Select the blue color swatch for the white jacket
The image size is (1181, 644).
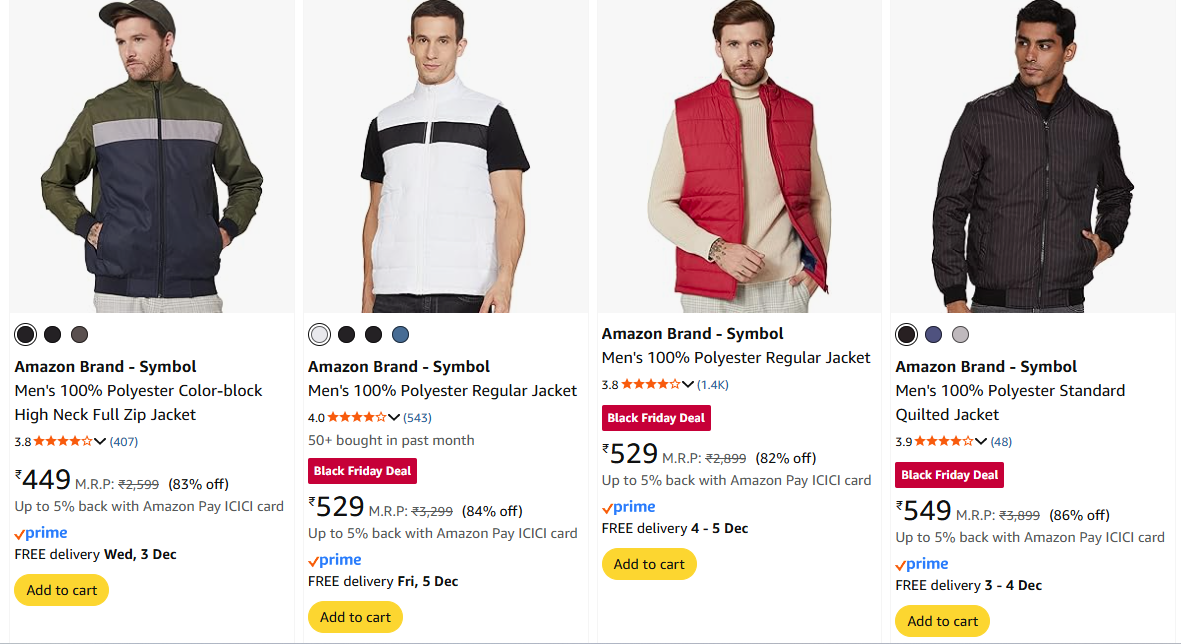(401, 334)
